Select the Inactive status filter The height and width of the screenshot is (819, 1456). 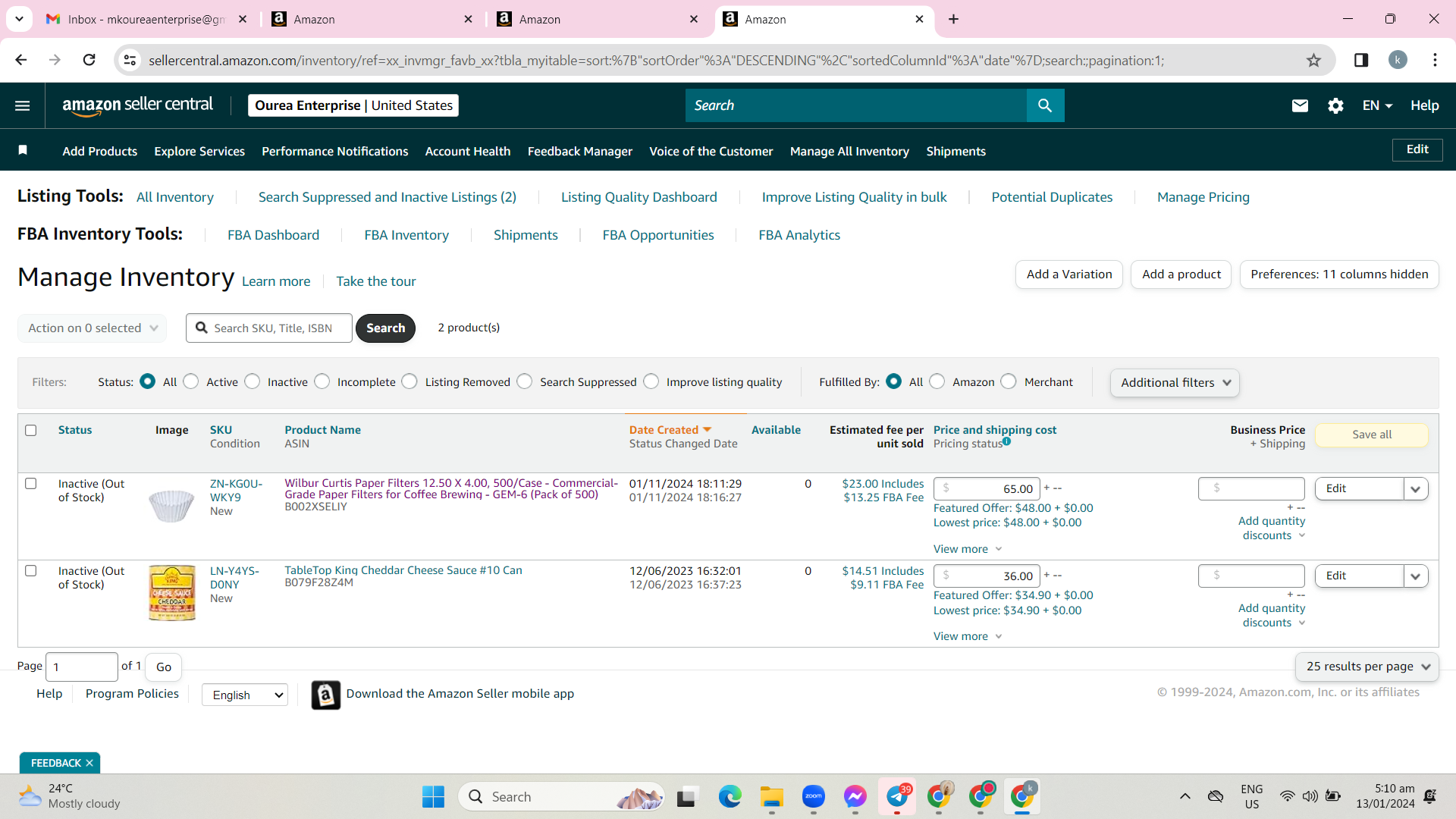(x=253, y=381)
